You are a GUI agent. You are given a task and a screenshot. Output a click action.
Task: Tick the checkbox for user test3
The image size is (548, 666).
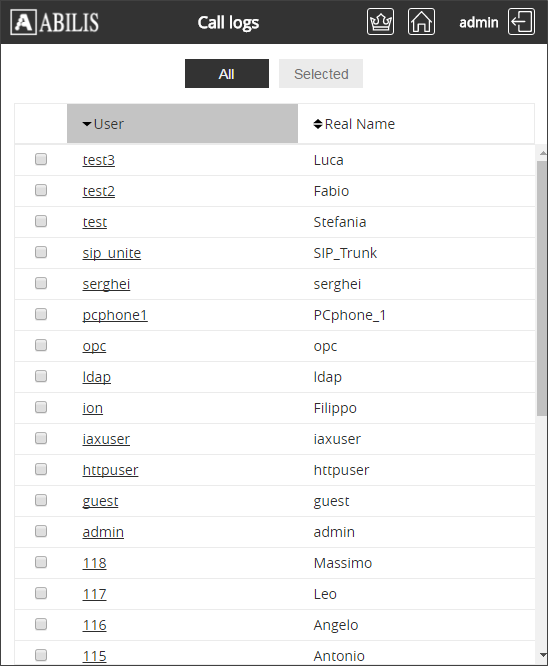click(41, 159)
